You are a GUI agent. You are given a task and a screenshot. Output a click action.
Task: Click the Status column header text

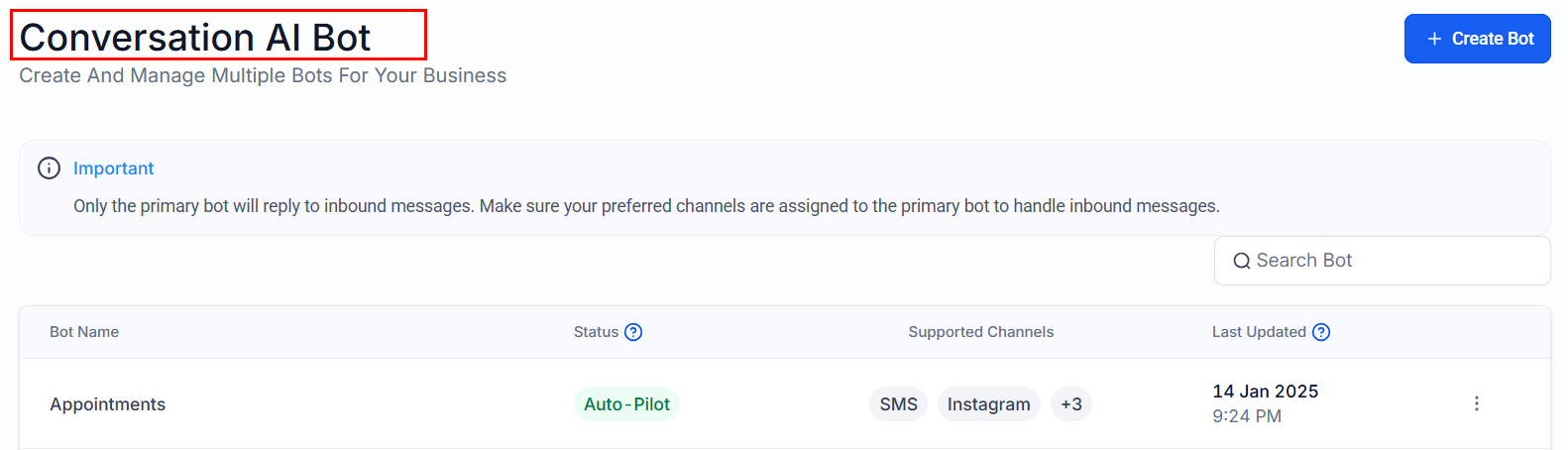(x=596, y=332)
